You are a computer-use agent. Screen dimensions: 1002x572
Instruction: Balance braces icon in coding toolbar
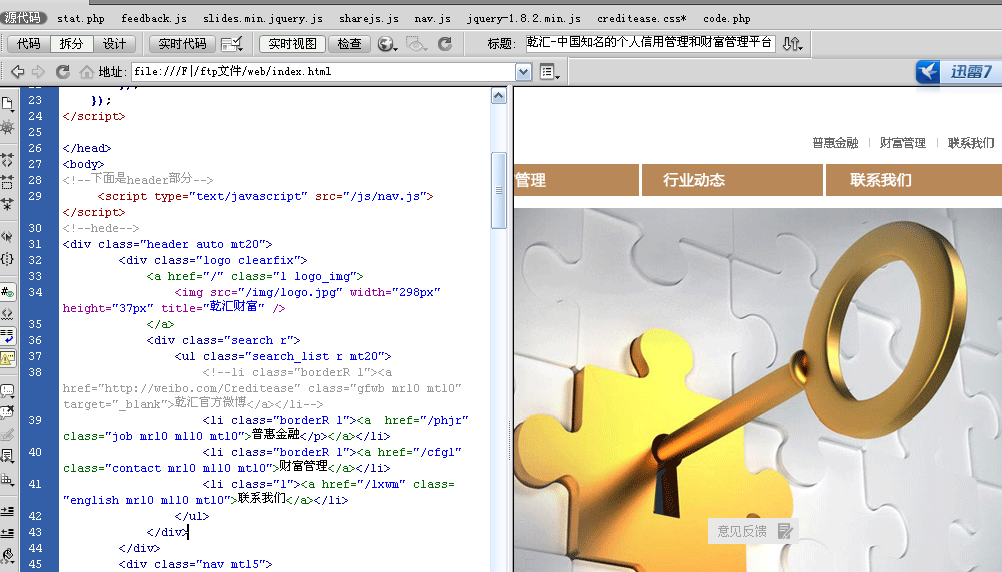pyautogui.click(x=8, y=259)
